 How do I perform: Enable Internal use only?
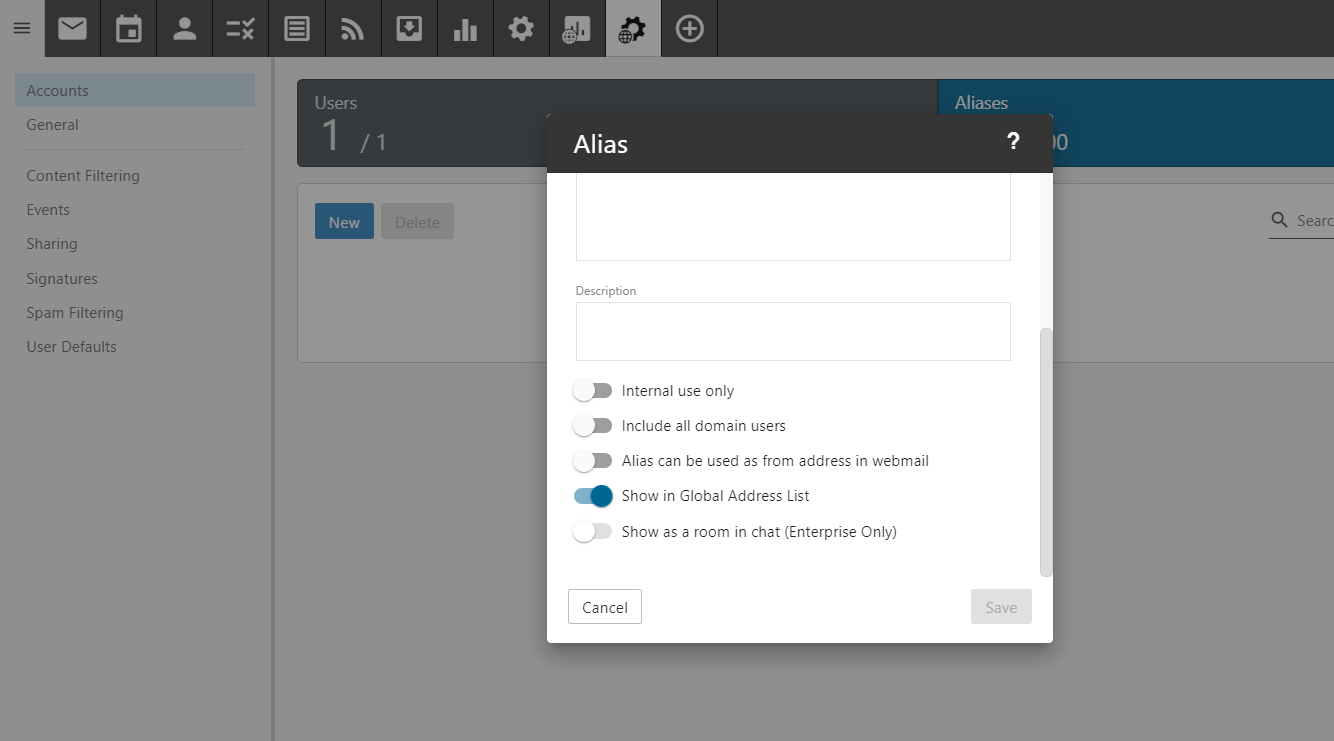click(593, 390)
